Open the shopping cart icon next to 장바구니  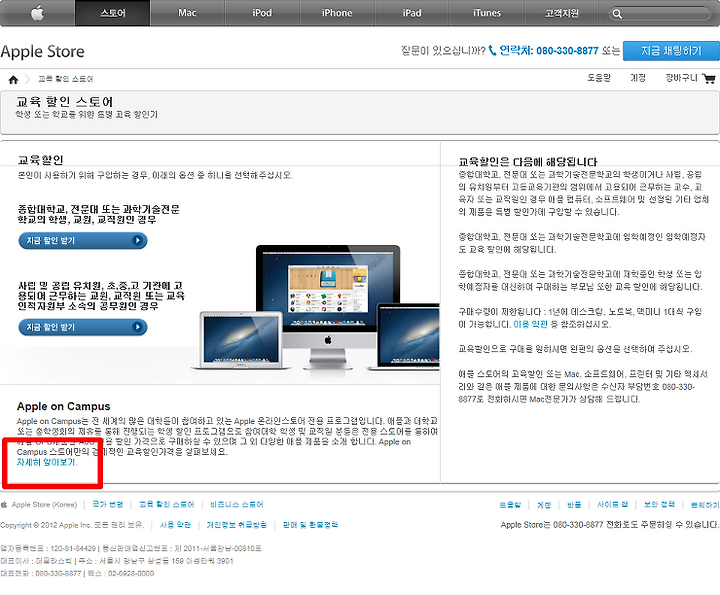click(709, 79)
